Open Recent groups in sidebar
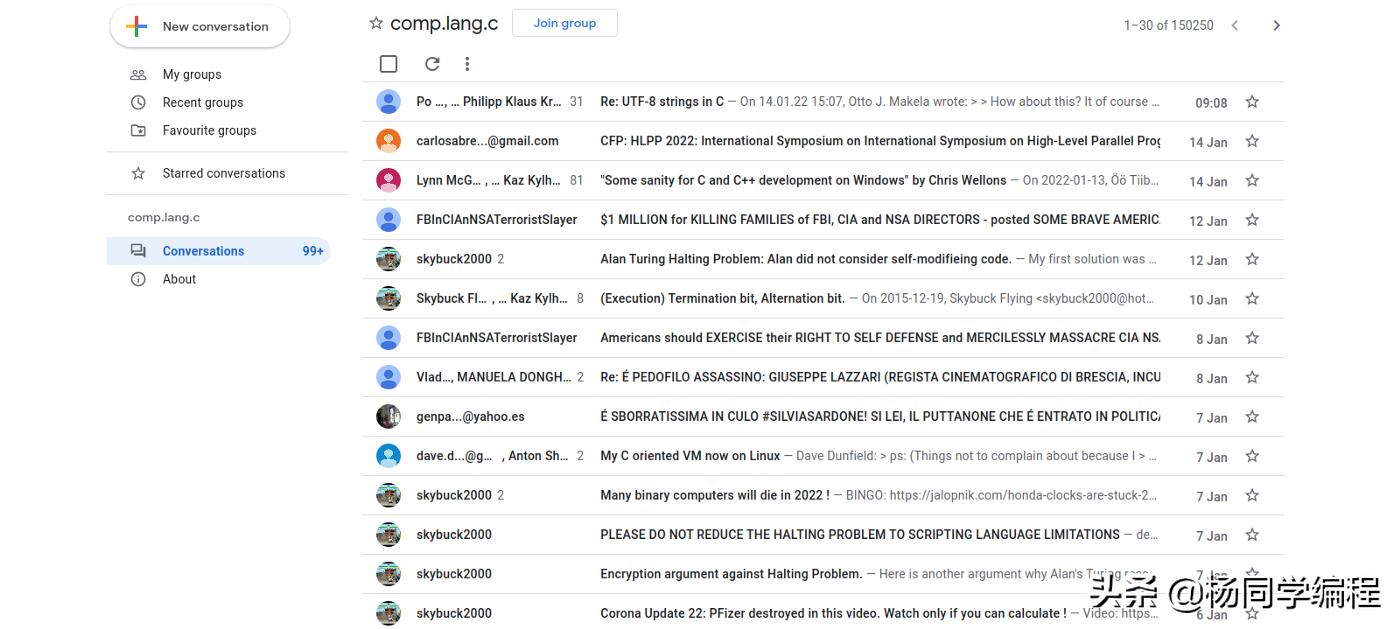1400x629 pixels. (x=202, y=102)
